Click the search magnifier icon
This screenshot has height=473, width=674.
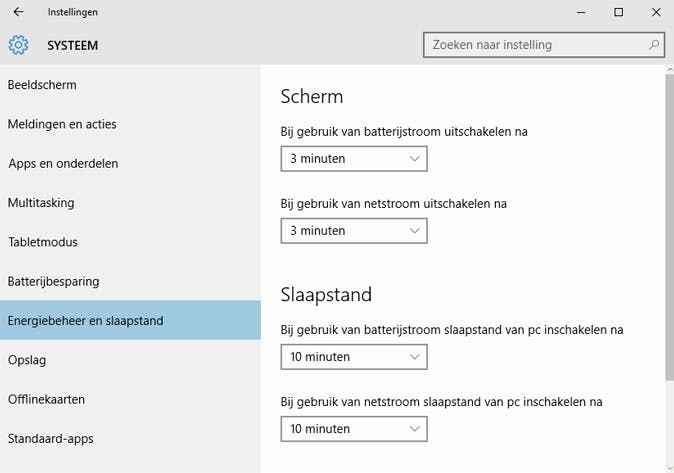click(654, 45)
